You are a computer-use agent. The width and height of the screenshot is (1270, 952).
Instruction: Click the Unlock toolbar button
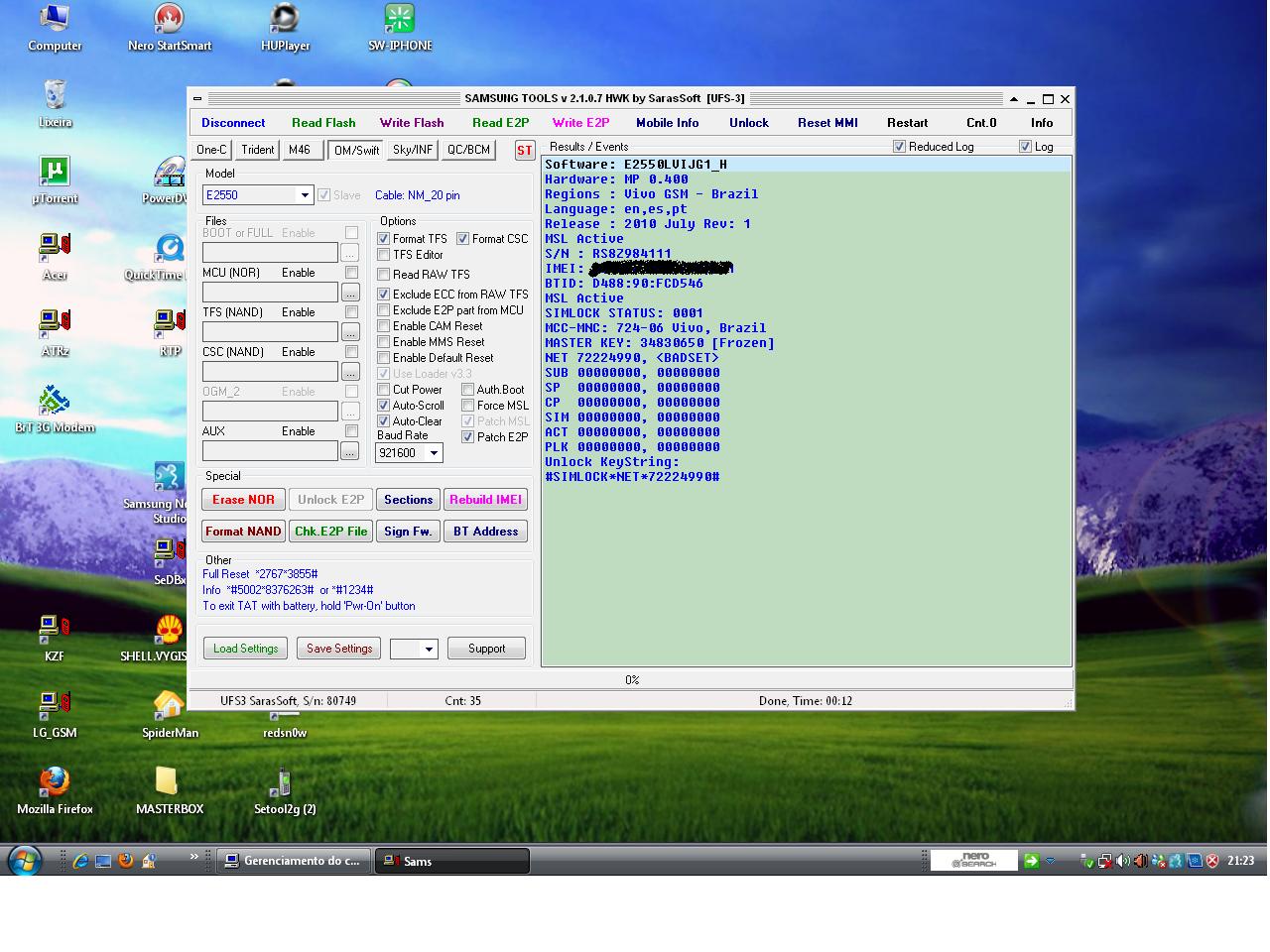point(749,123)
